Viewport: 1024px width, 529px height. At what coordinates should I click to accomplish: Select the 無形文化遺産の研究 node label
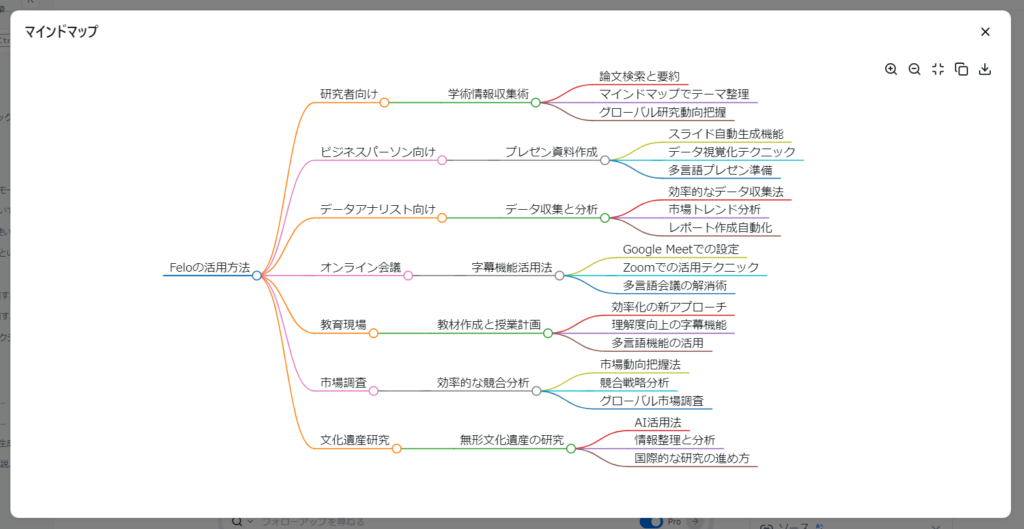[512, 440]
